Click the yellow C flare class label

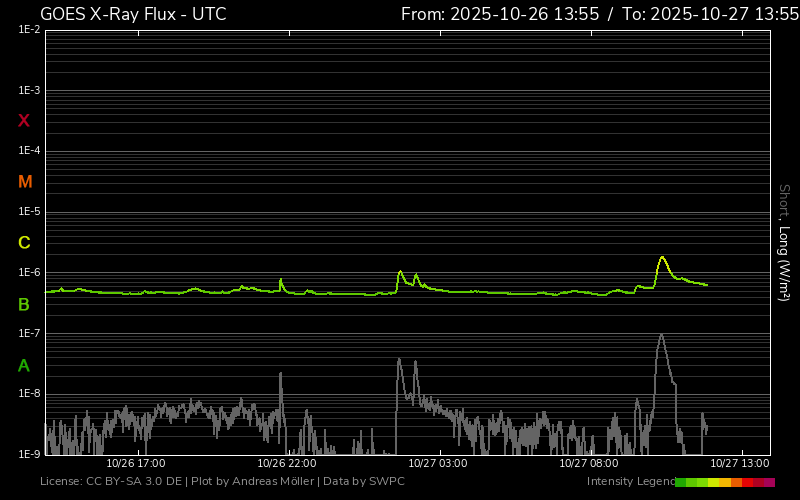click(24, 243)
